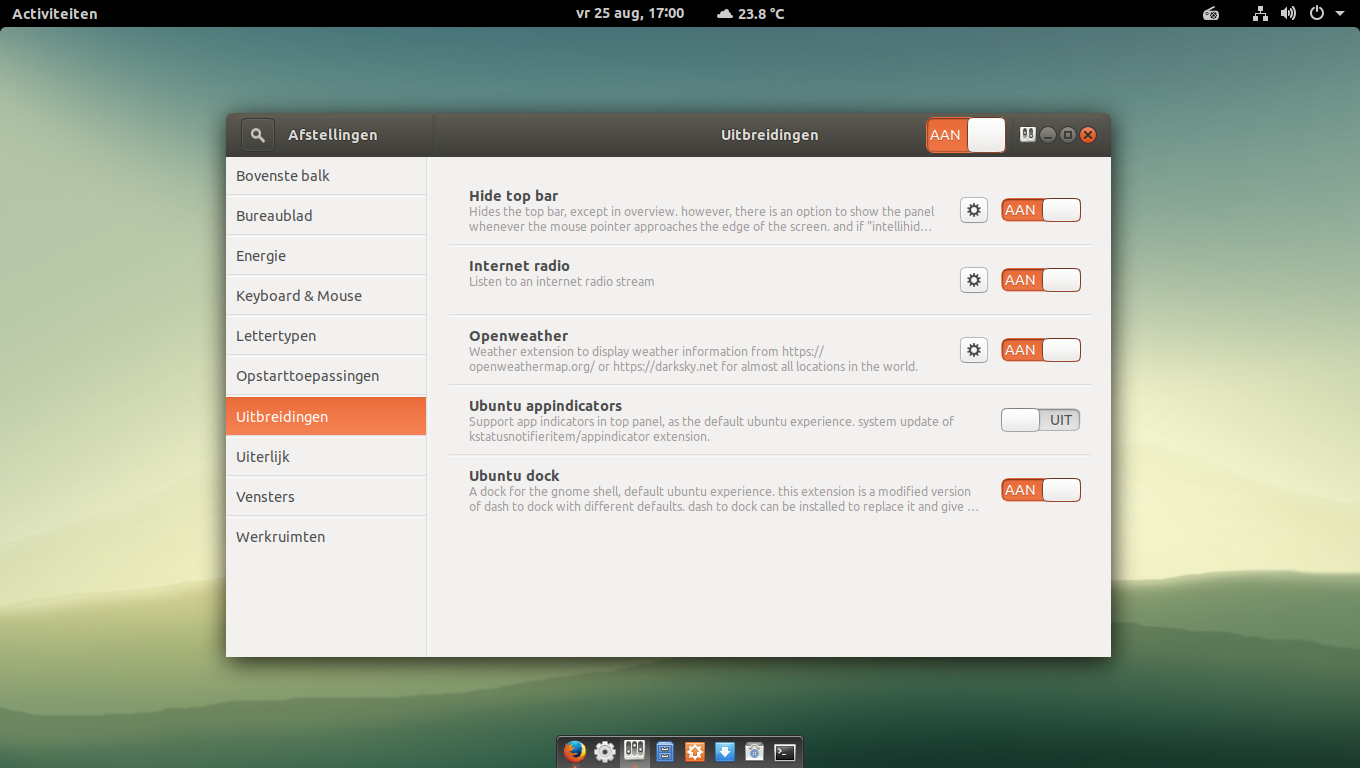
Task: Open Internet radio extension settings gear
Action: pyautogui.click(x=974, y=280)
